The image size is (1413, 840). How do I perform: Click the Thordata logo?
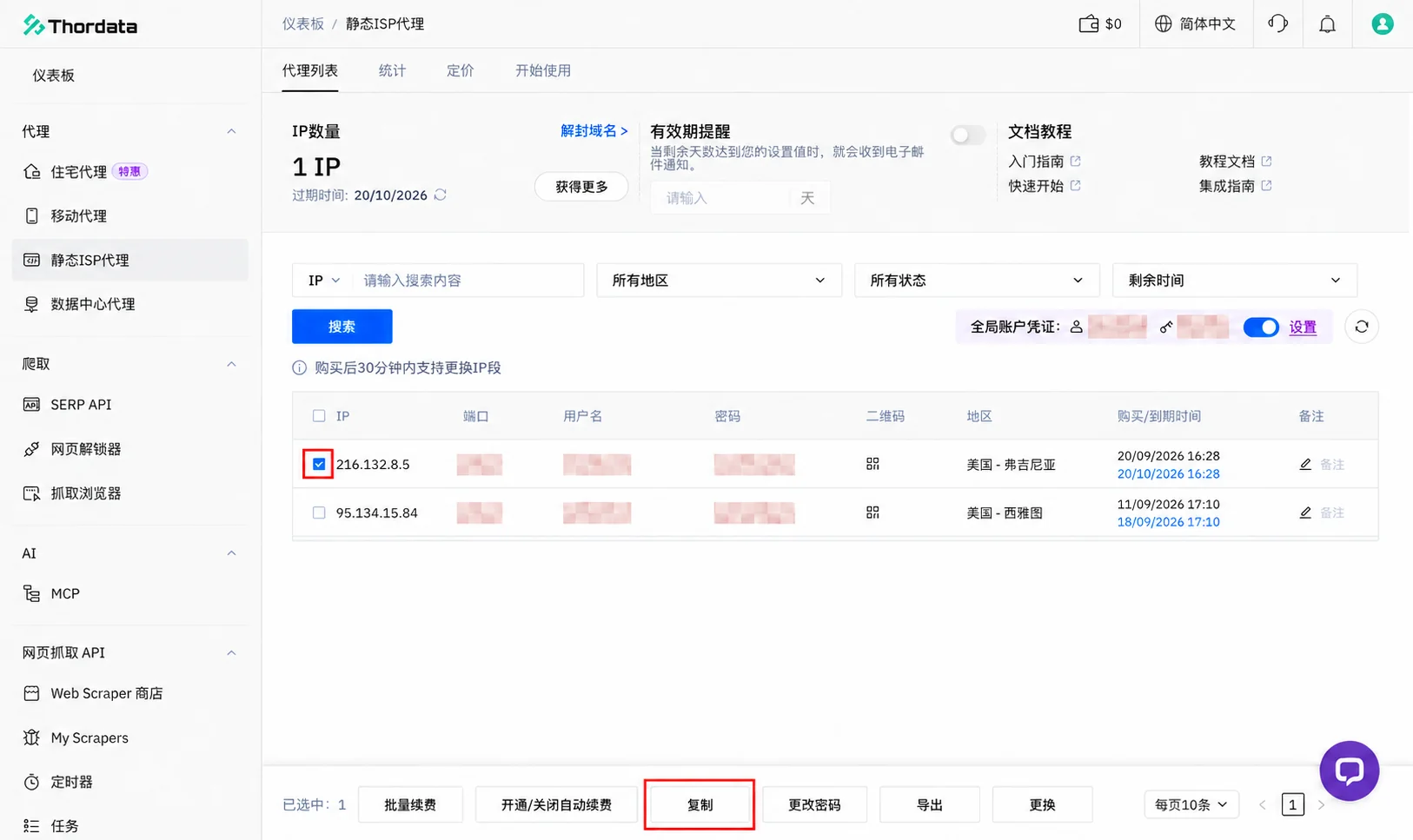(x=80, y=25)
